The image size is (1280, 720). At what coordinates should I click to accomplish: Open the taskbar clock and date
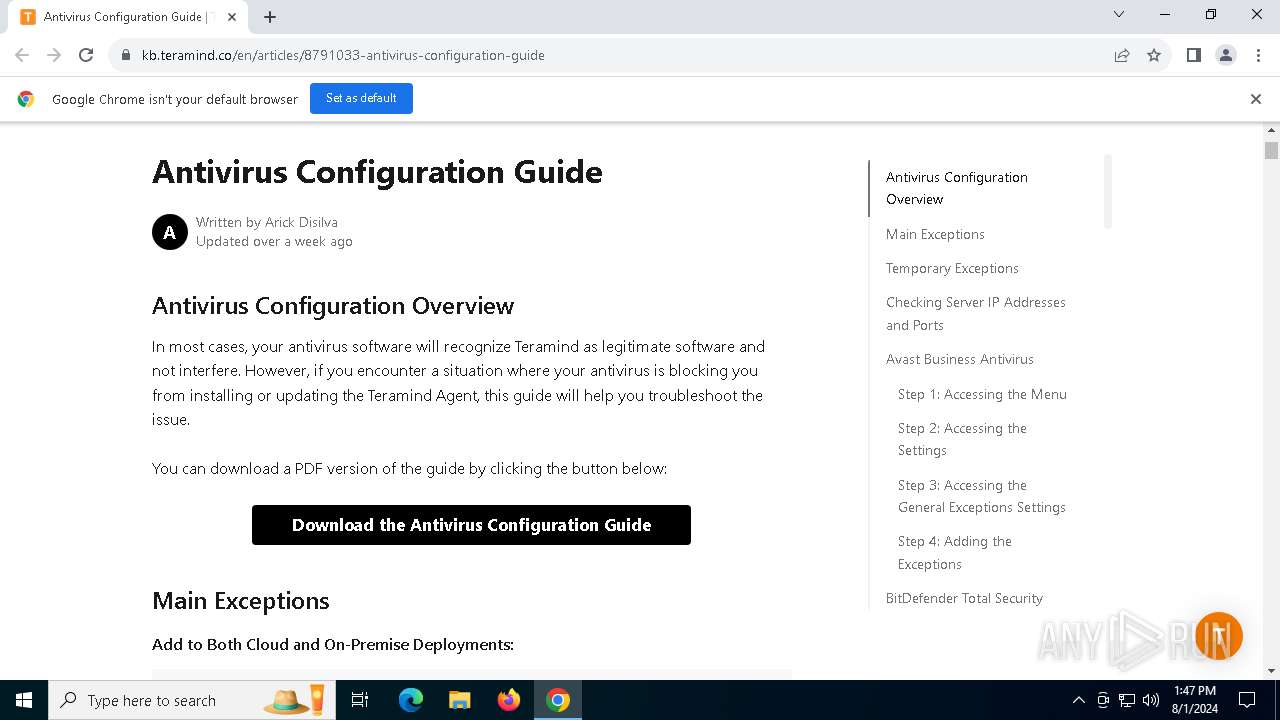[x=1194, y=700]
